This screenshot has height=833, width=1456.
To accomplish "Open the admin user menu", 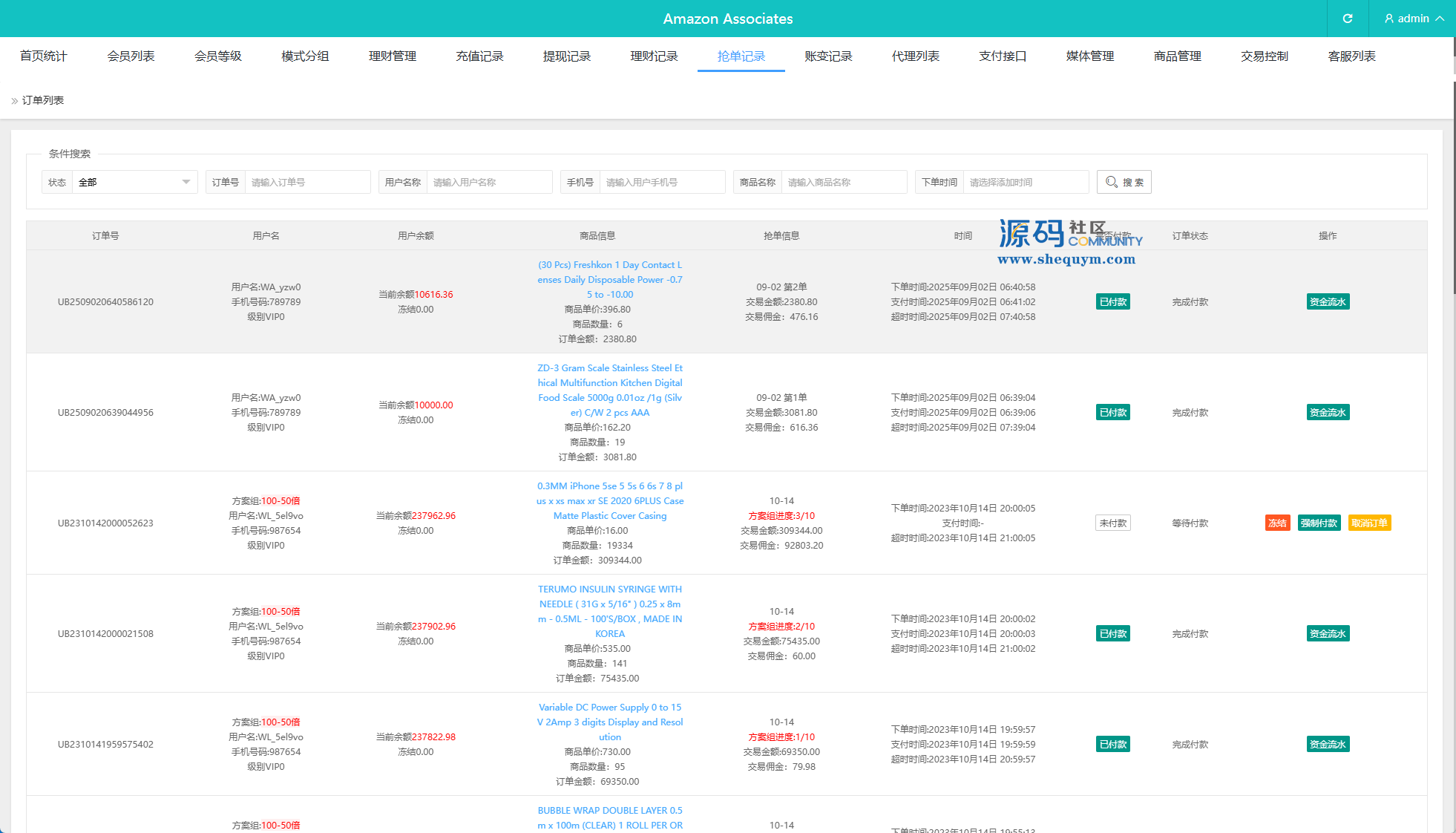I will 1414,19.
